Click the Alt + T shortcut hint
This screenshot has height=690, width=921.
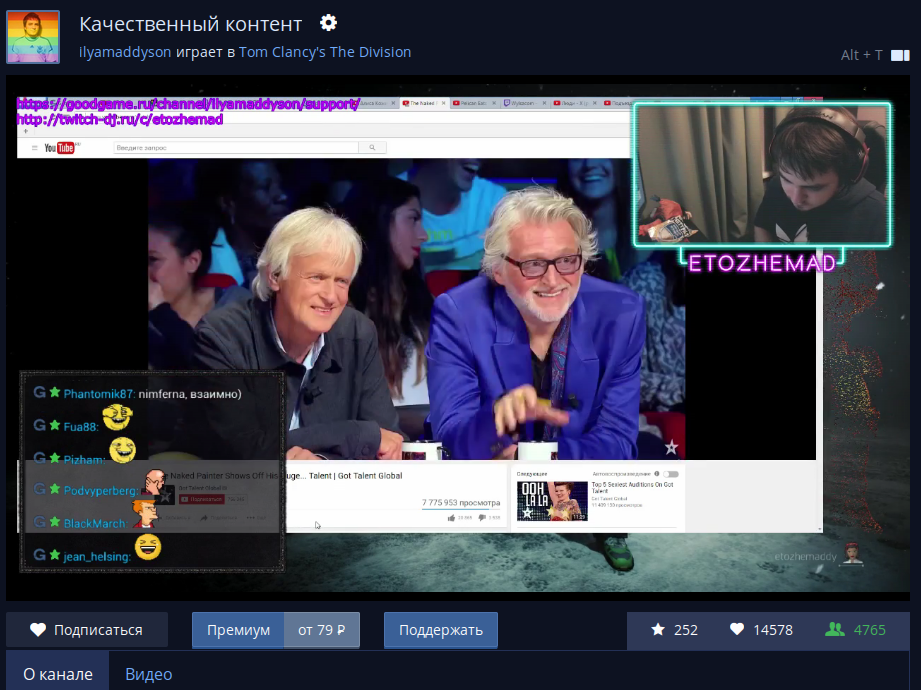pos(861,55)
